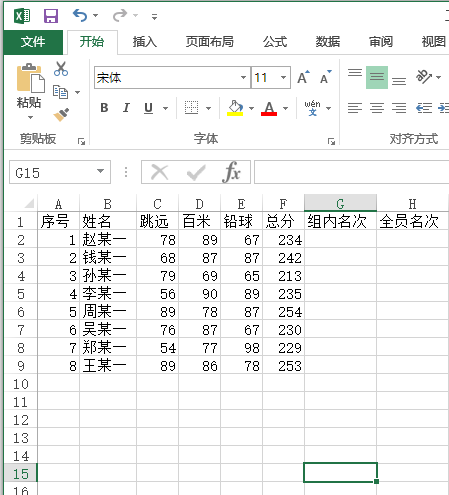Click the Excel application icon
This screenshot has width=449, height=495.
(x=22, y=16)
